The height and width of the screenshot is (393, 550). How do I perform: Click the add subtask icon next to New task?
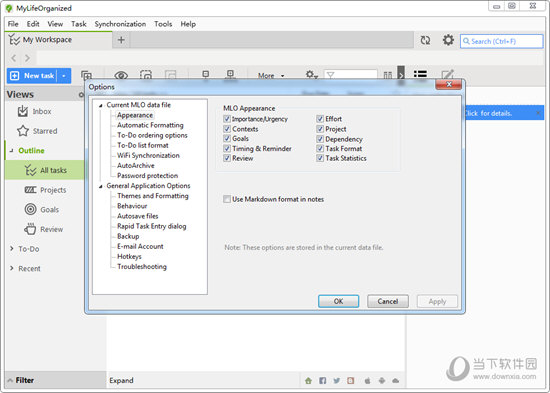[x=86, y=75]
